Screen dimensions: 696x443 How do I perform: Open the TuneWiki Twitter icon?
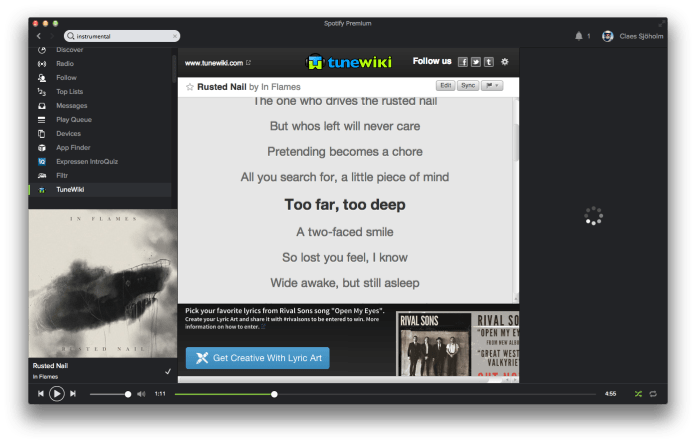pos(476,62)
